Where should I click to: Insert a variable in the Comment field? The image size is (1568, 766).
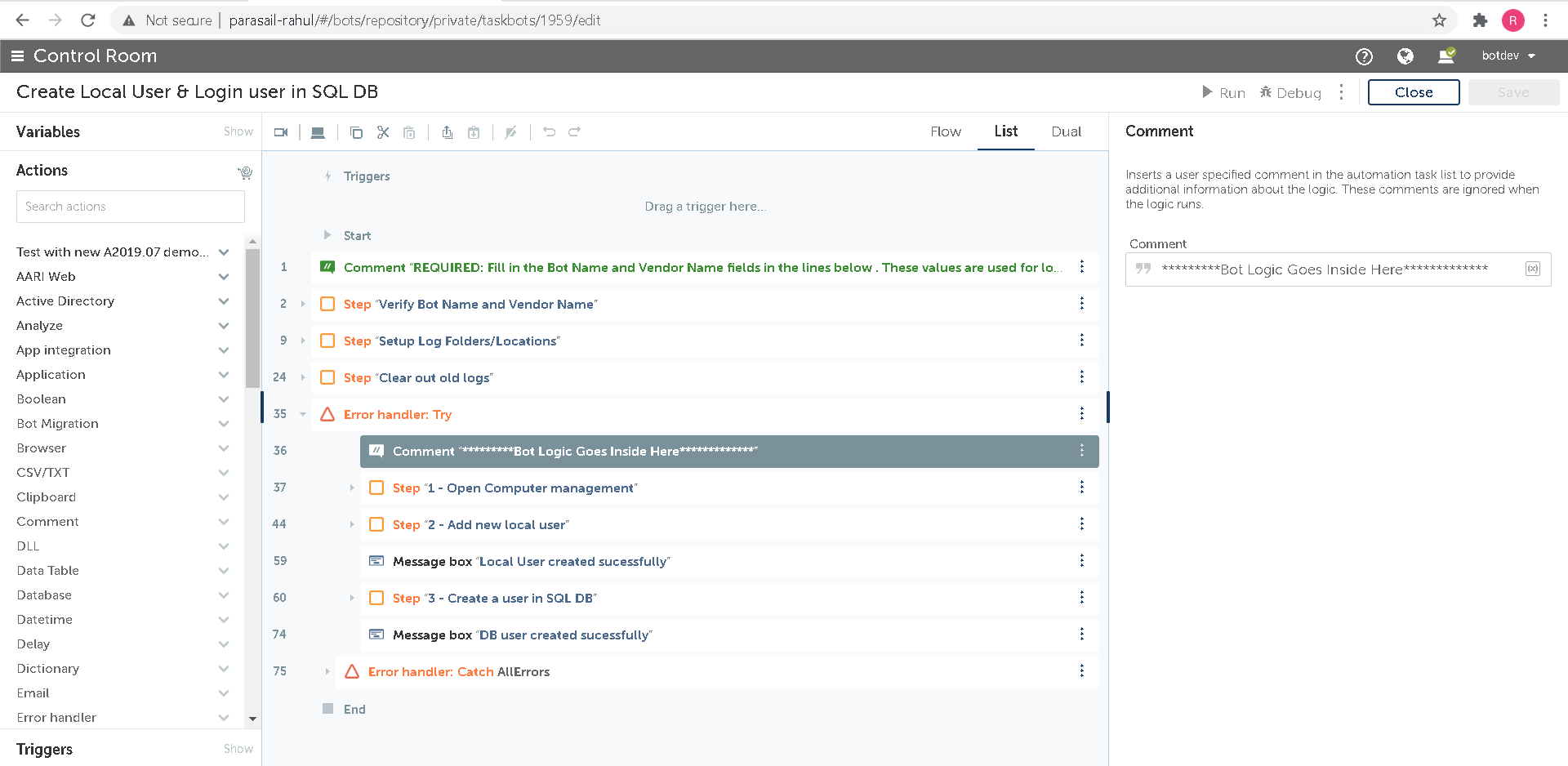[1532, 269]
